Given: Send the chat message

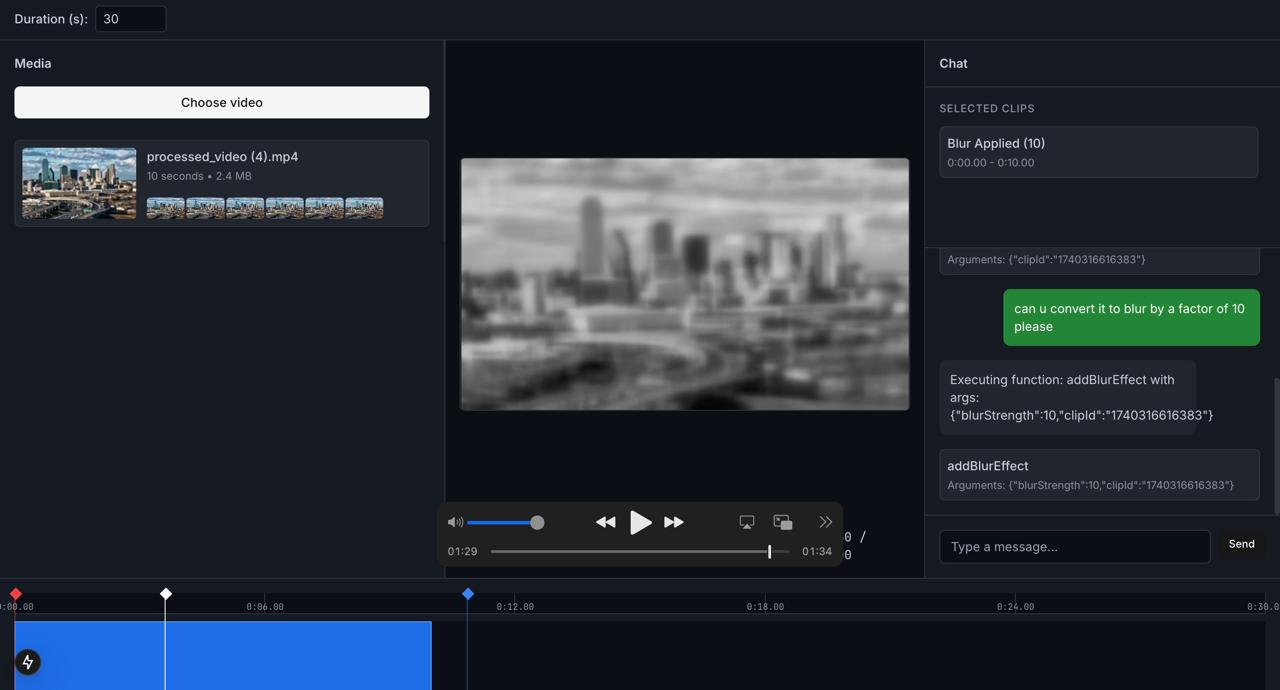Looking at the screenshot, I should (1241, 544).
